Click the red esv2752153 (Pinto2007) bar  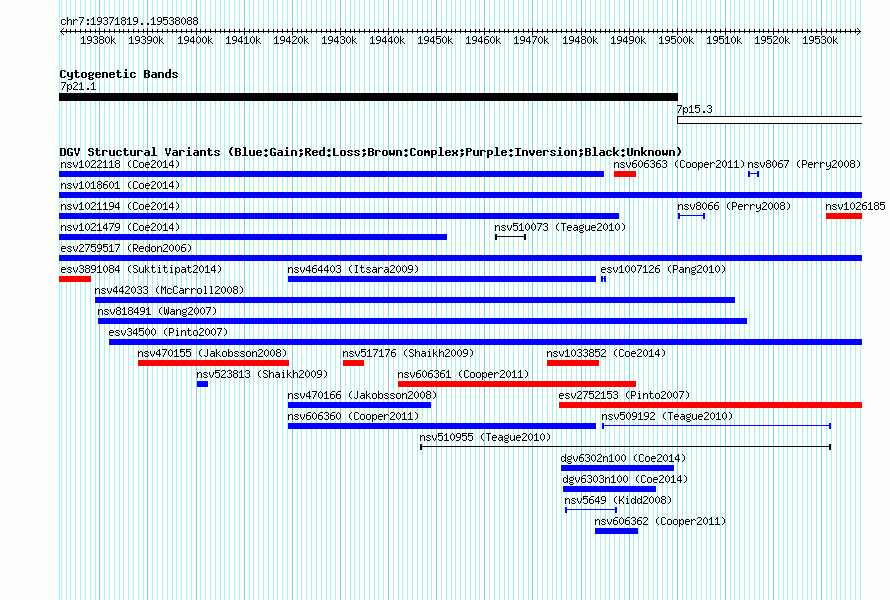click(x=711, y=405)
